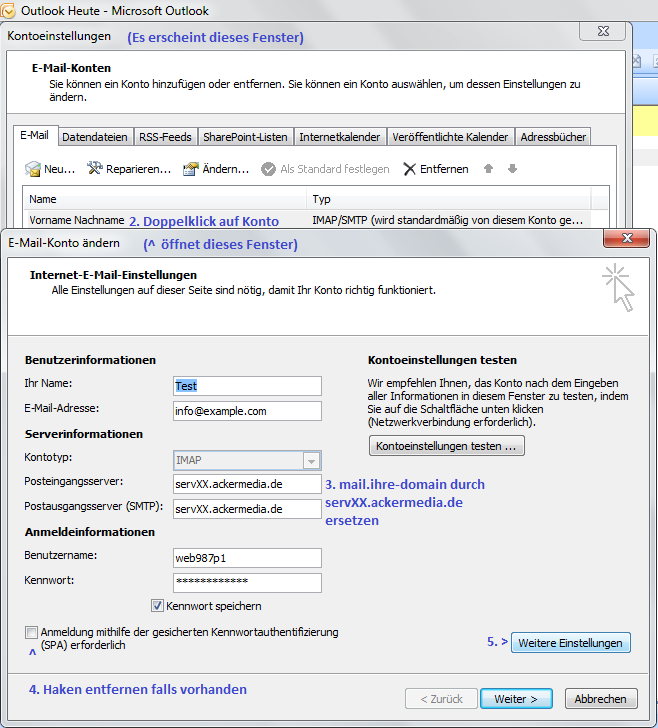Click the IMAP/SMTP type cell text
Image resolution: width=658 pixels, height=728 pixels.
pos(447,220)
